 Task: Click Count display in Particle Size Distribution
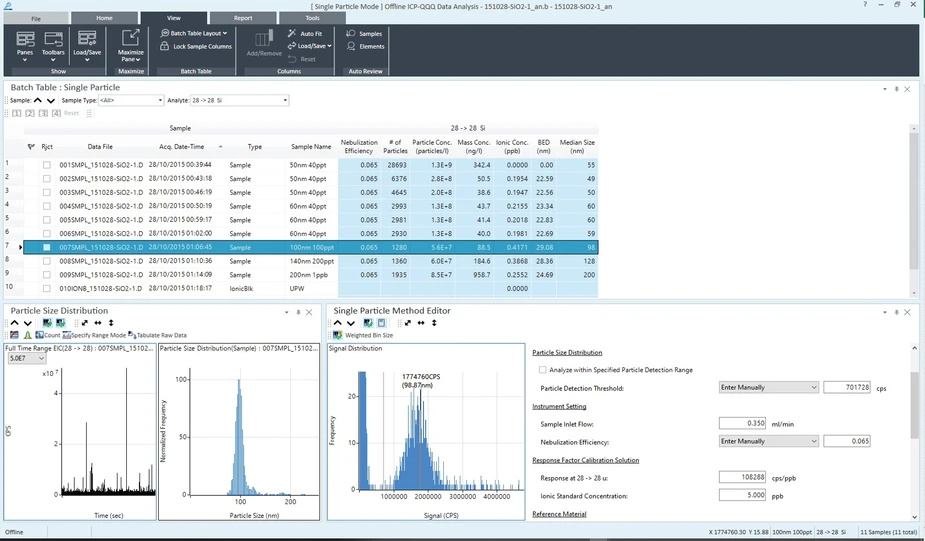48,335
